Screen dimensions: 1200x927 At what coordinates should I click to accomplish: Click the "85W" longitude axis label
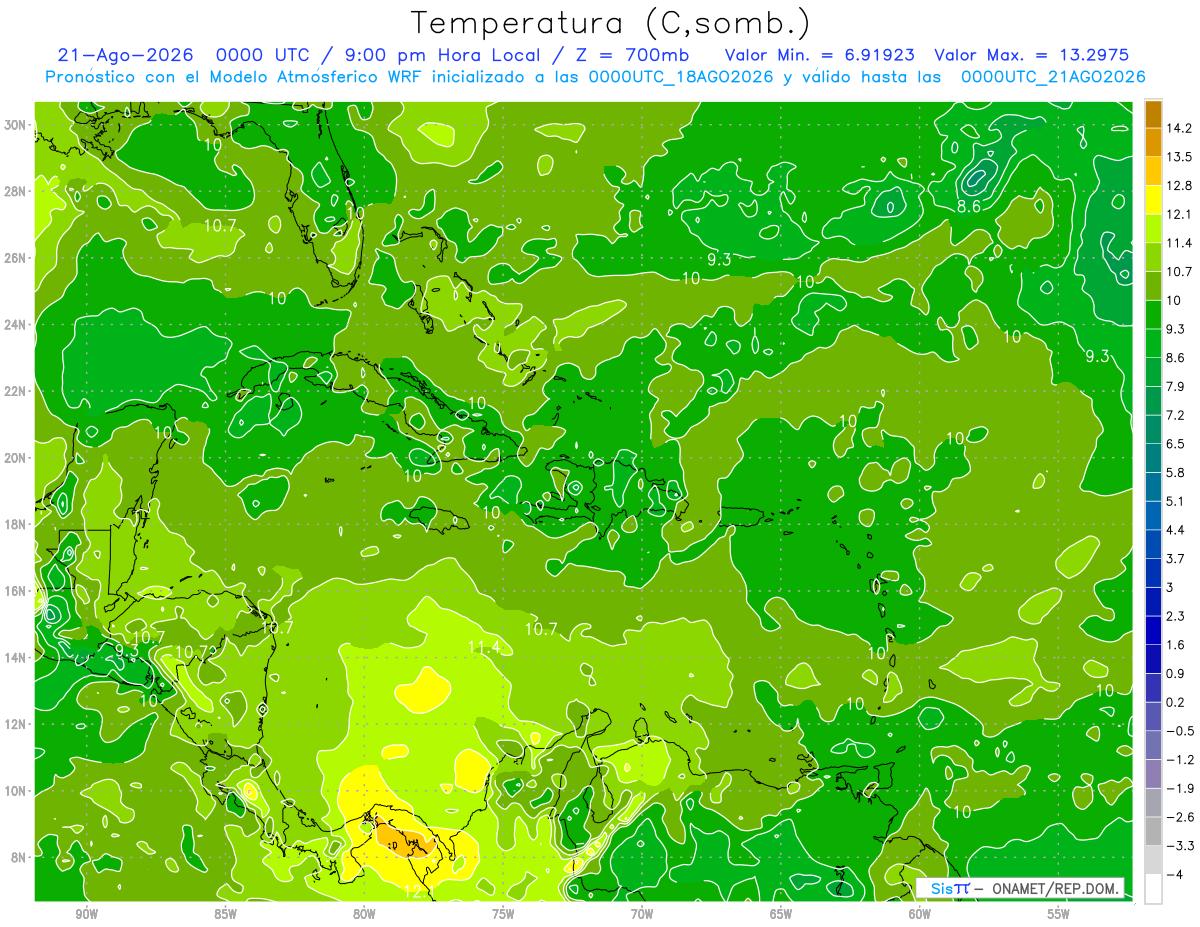(225, 914)
